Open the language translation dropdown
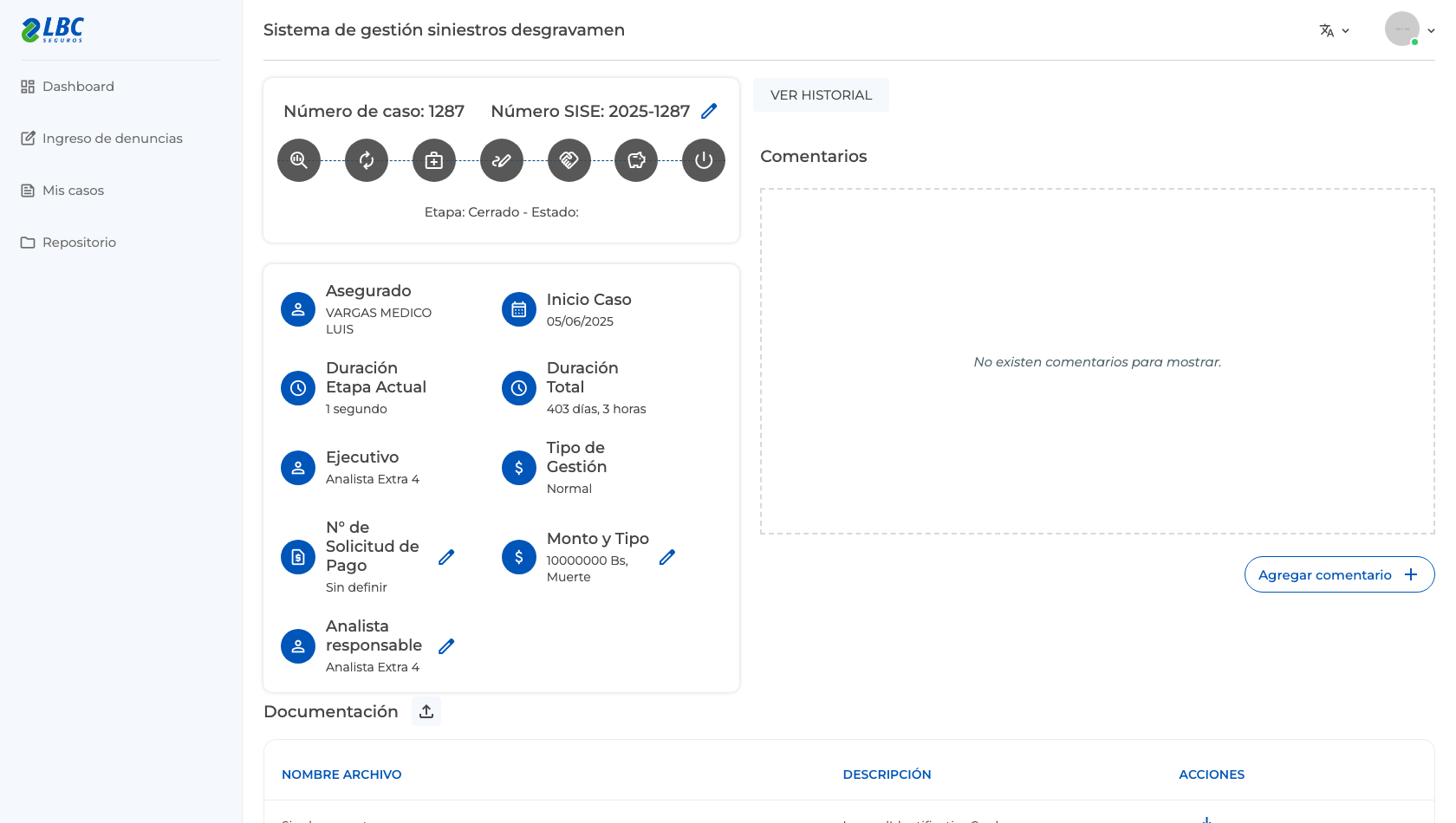The width and height of the screenshot is (1456, 823). [x=1335, y=30]
